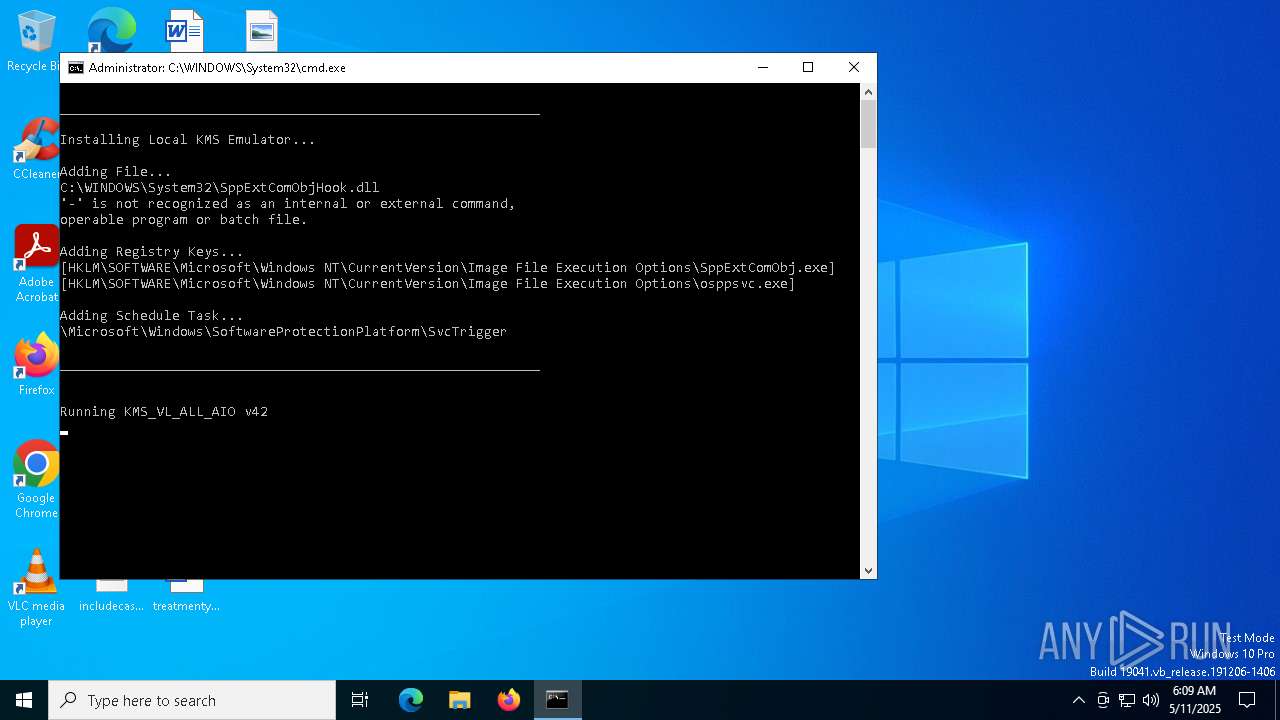The width and height of the screenshot is (1280, 720).
Task: Click 'operable program or batch file.' line
Action: (184, 220)
